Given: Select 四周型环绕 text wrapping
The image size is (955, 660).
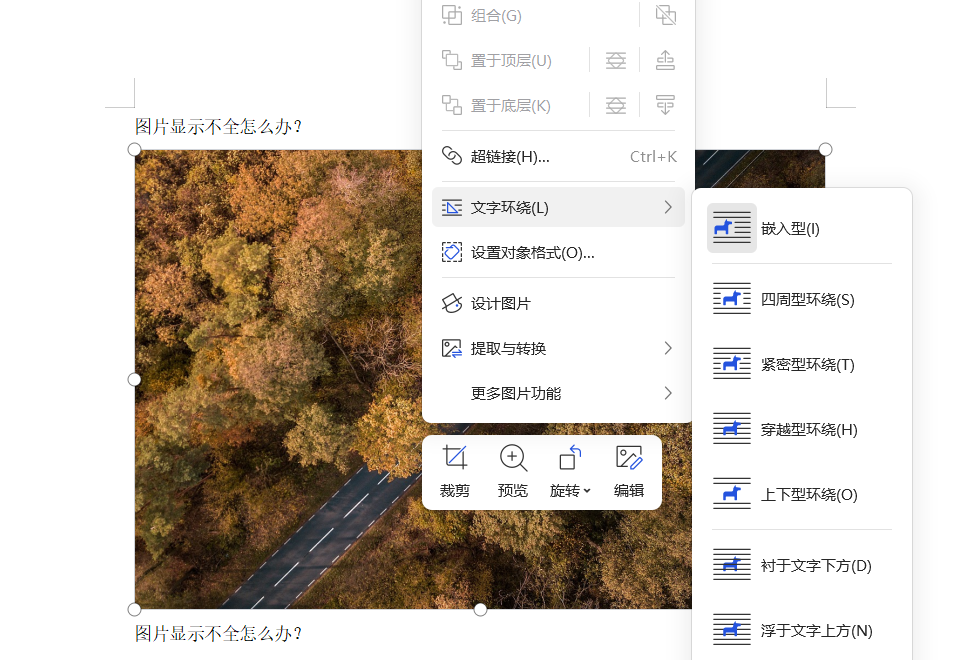Looking at the screenshot, I should (800, 298).
